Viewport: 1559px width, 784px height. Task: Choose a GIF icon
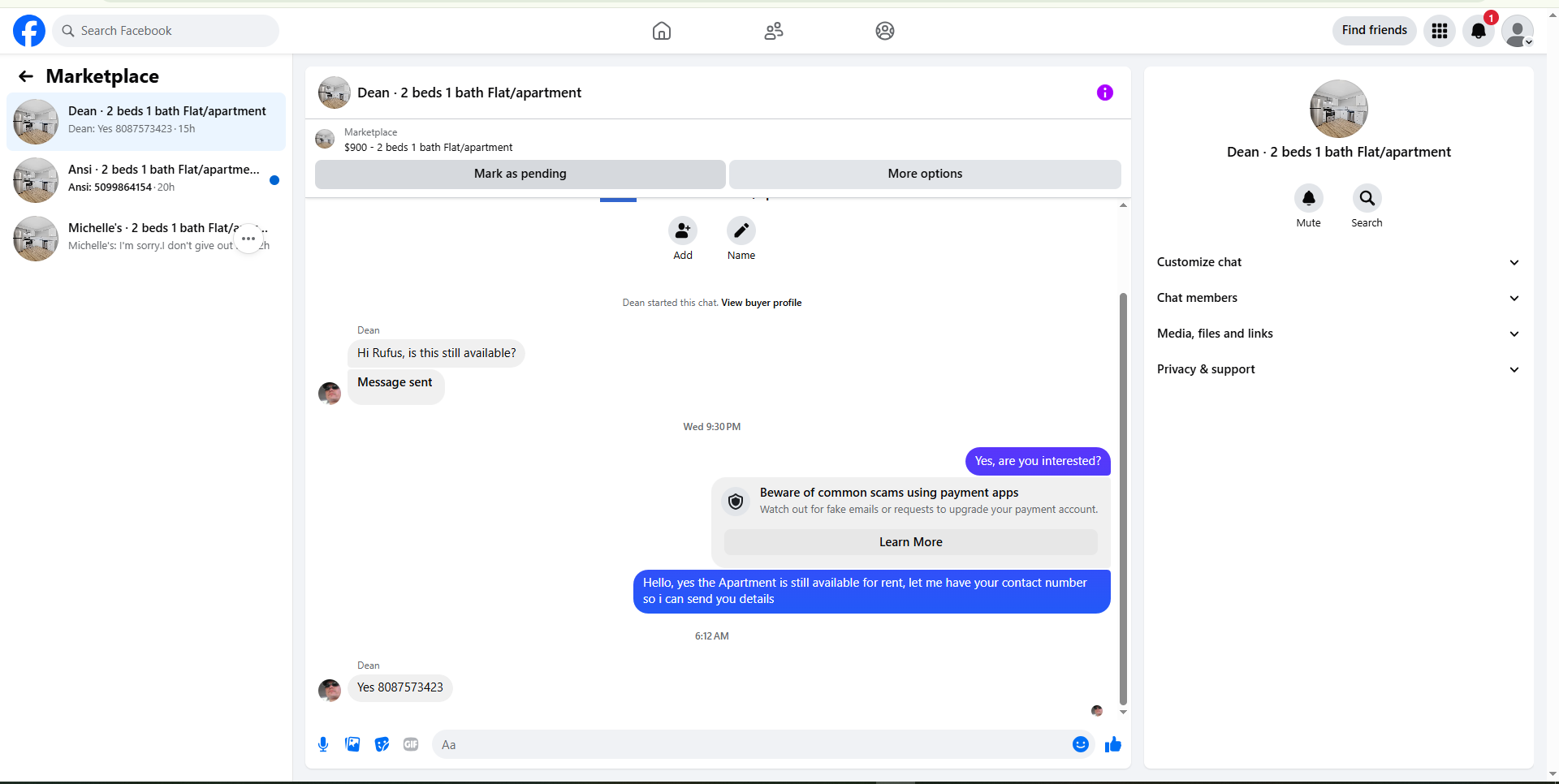[x=411, y=744]
